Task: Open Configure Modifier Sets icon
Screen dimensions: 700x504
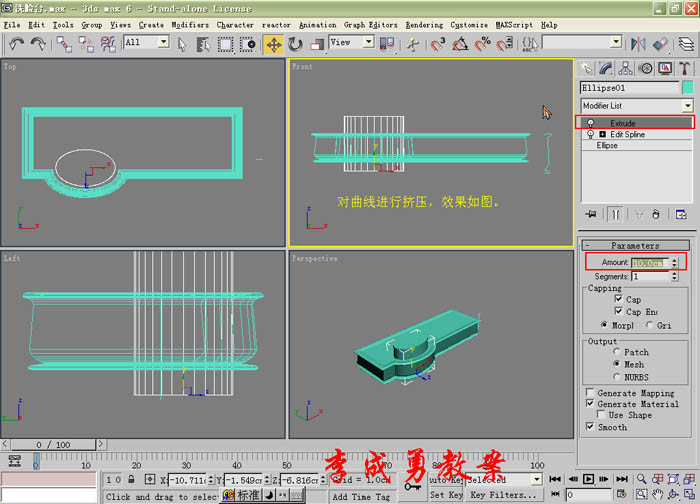Action: 681,214
